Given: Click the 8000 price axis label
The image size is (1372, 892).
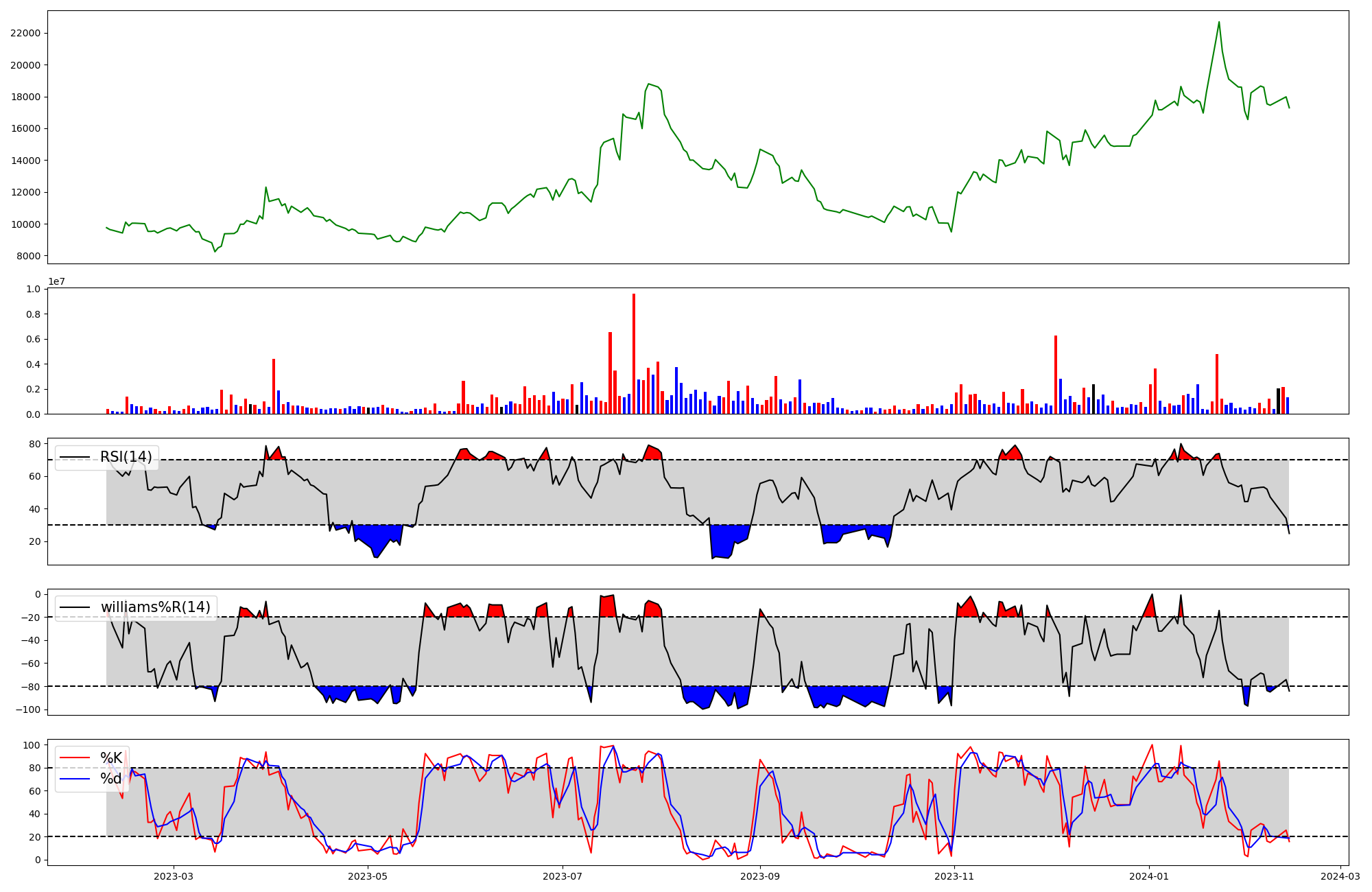Looking at the screenshot, I should click(x=27, y=256).
